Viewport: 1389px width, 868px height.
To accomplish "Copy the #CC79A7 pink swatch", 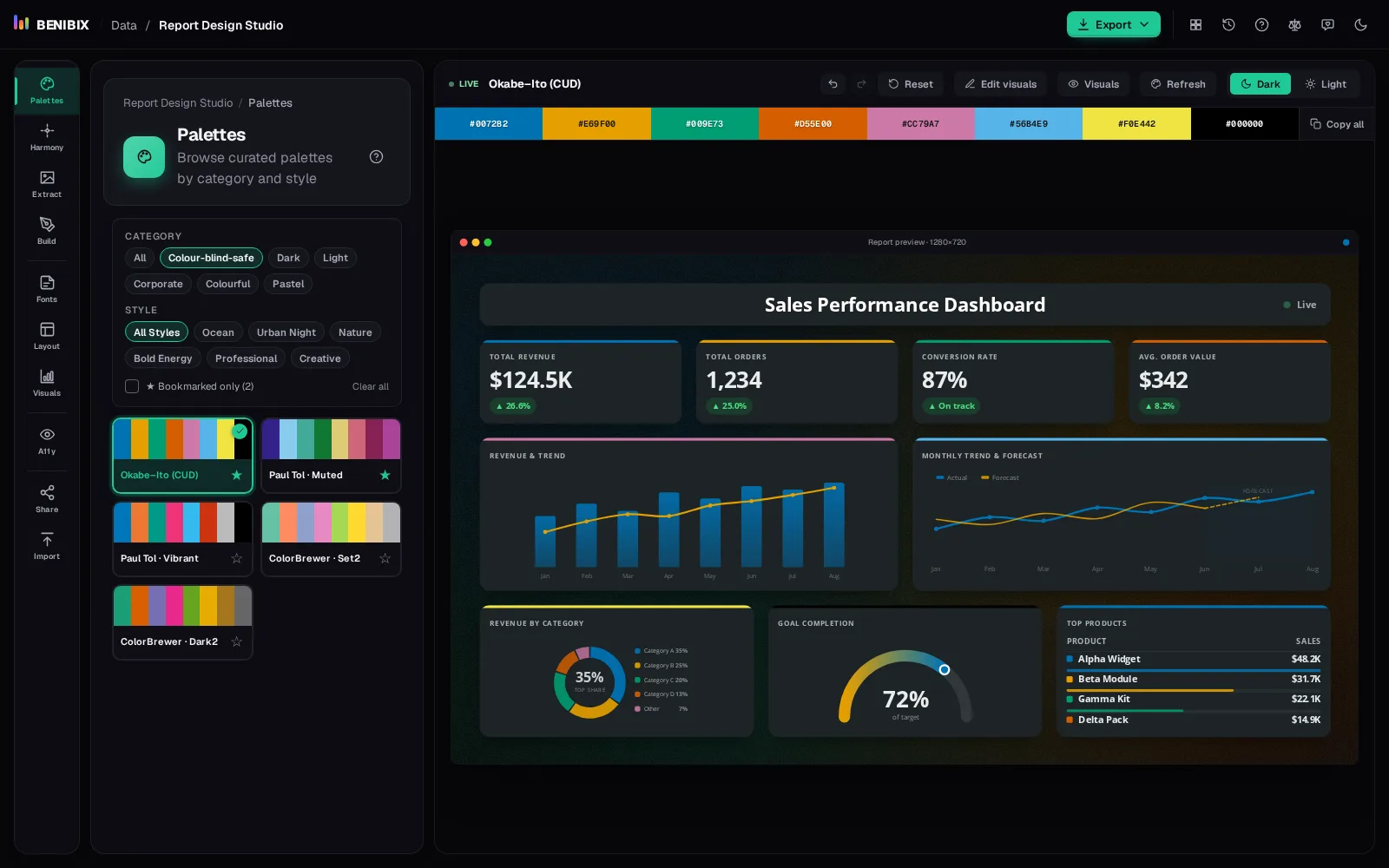I will (x=920, y=124).
